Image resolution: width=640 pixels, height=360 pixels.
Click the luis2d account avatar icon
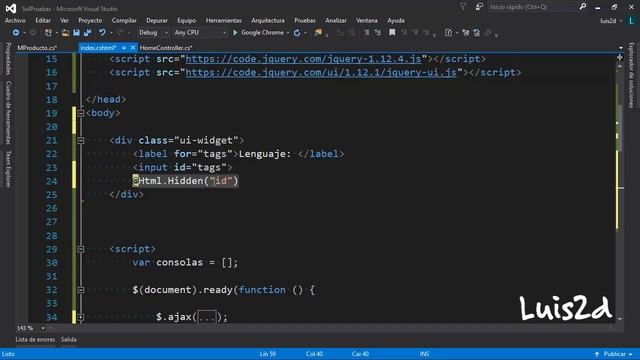tap(631, 20)
